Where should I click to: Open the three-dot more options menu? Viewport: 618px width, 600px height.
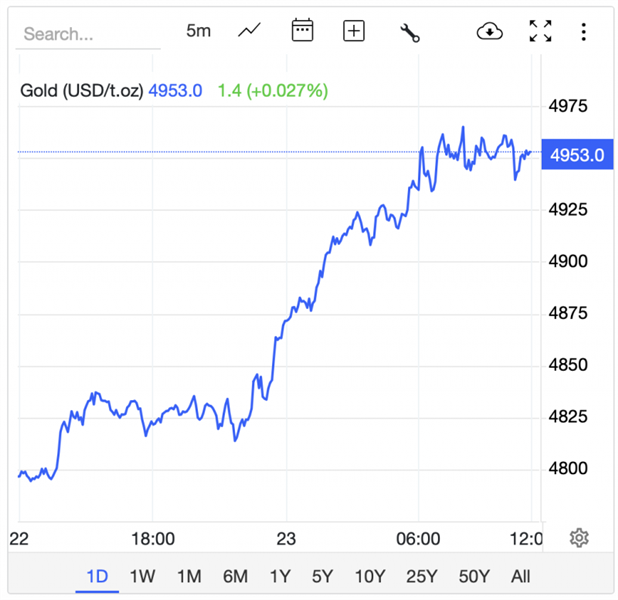(584, 31)
